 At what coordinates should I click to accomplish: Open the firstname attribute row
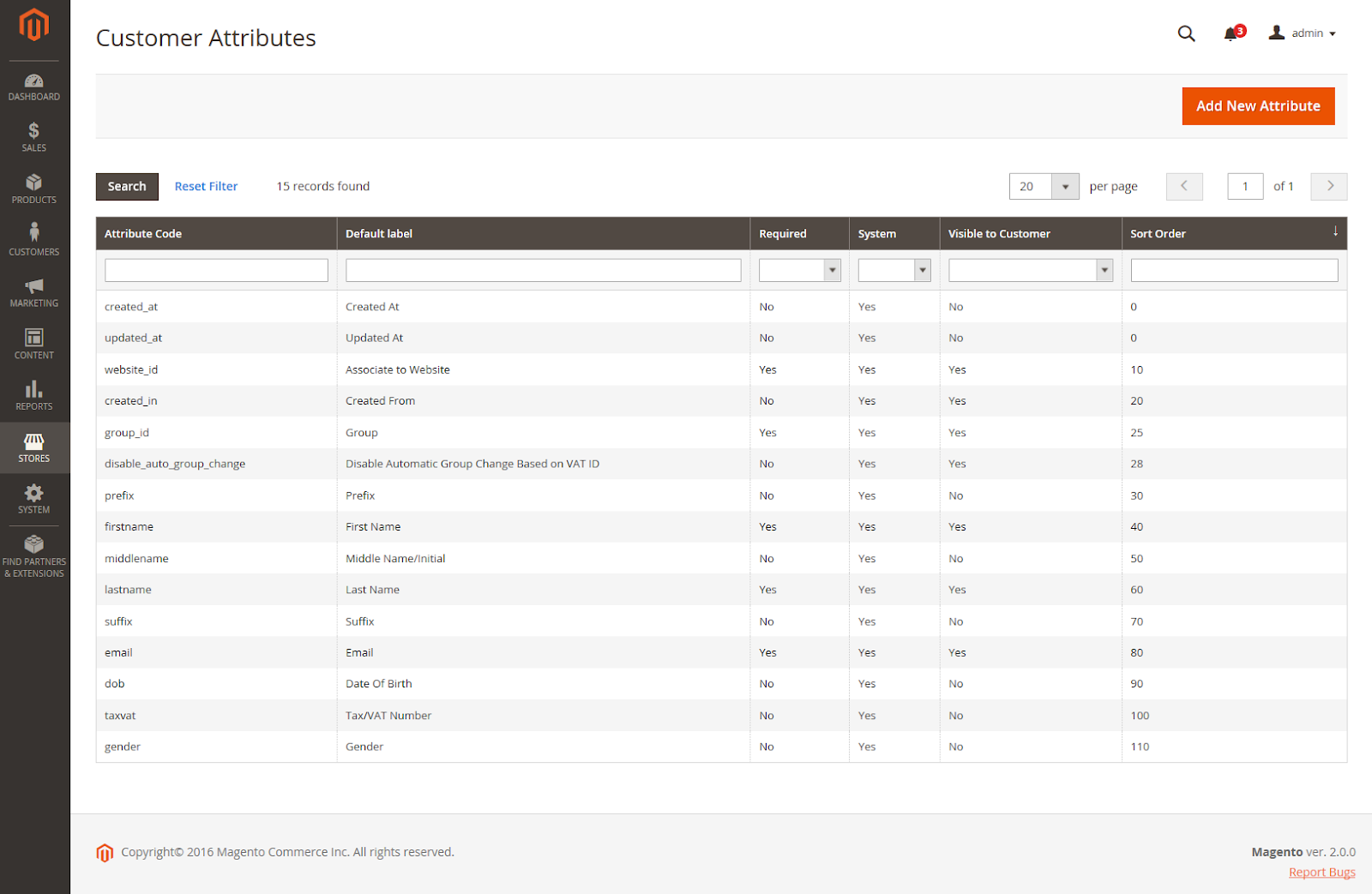coord(721,527)
